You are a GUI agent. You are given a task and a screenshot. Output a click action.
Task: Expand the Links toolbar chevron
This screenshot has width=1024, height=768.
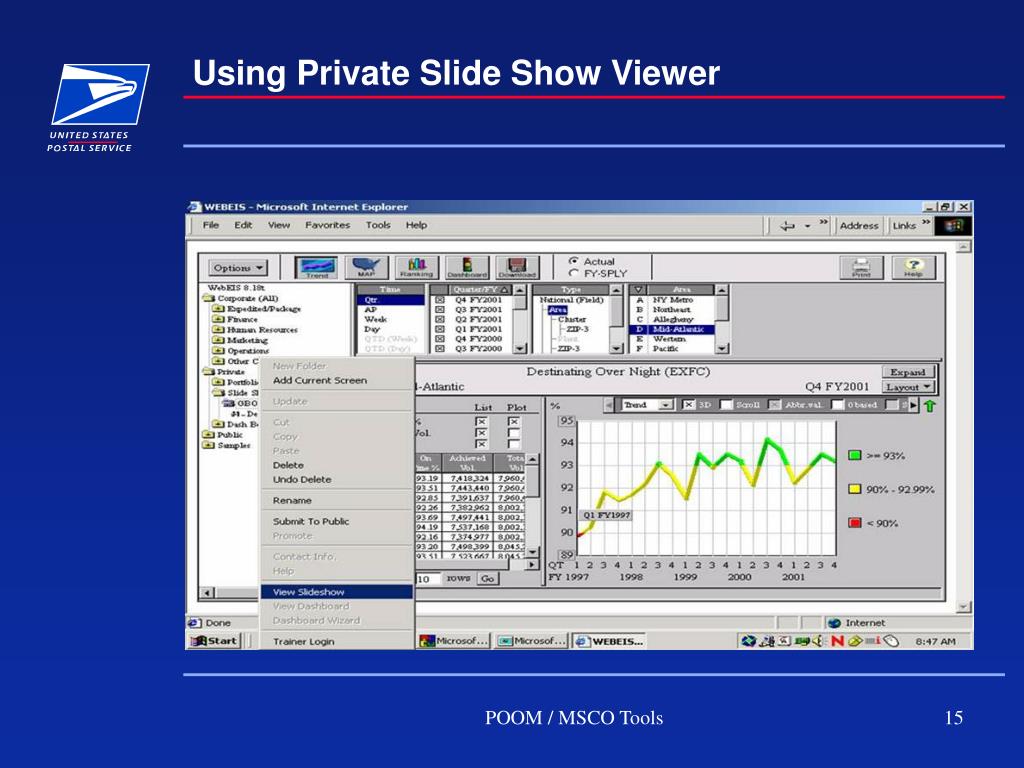tap(926, 223)
